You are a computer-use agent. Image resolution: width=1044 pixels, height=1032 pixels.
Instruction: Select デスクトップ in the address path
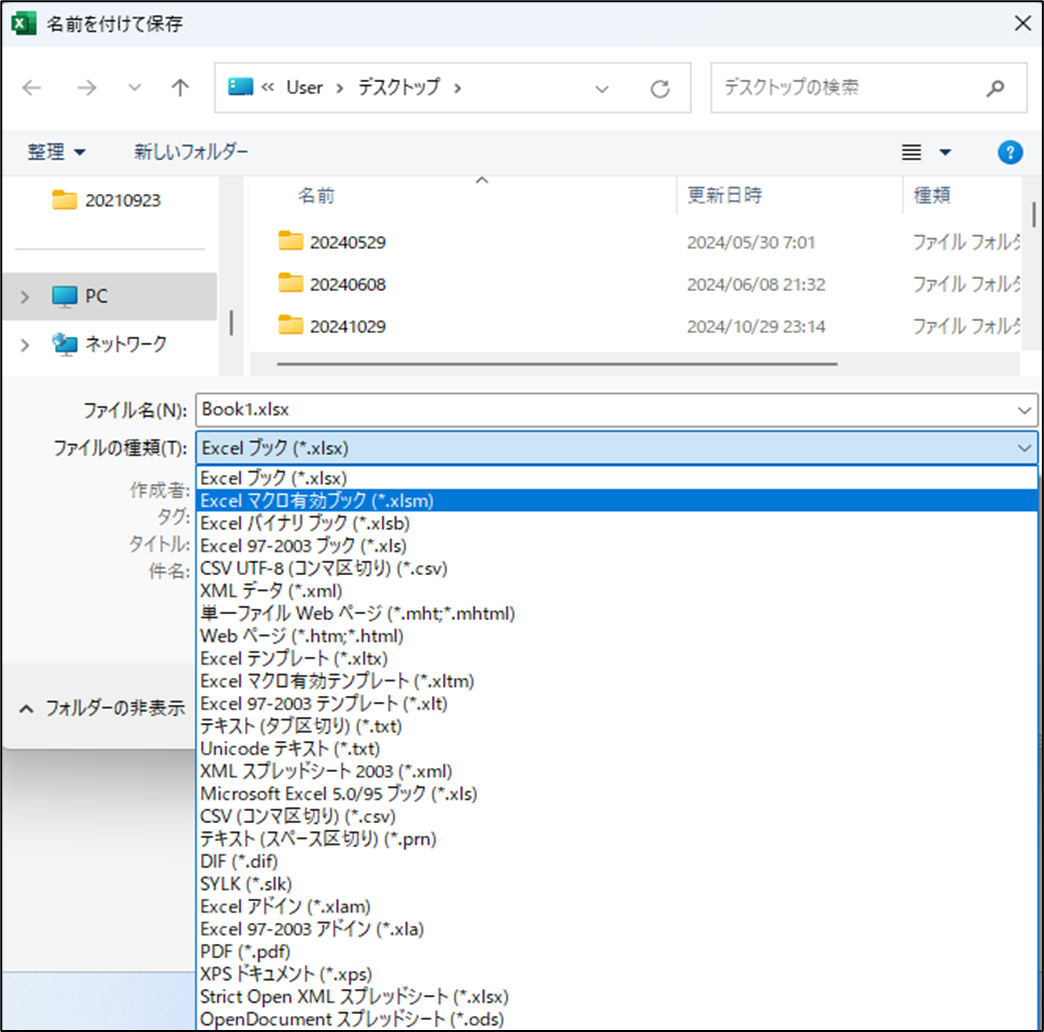[x=399, y=87]
